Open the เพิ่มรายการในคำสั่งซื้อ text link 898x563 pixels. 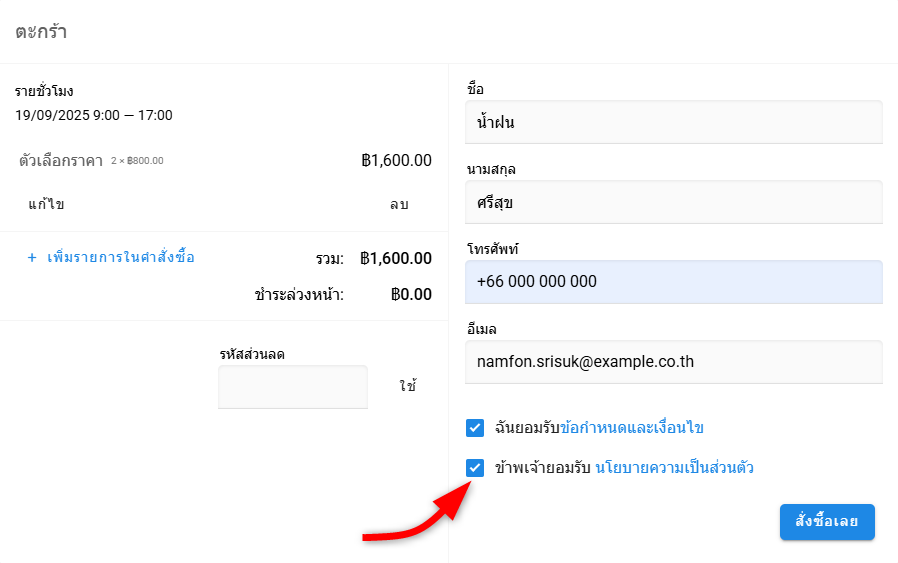(121, 258)
